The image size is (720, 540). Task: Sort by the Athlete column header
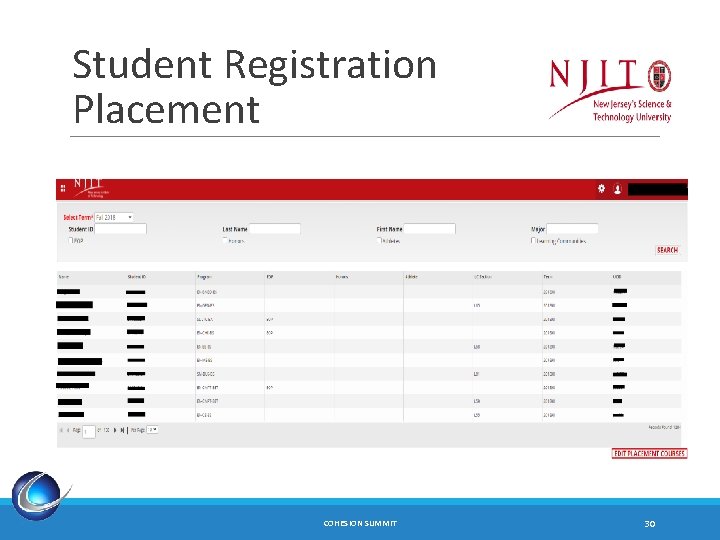point(411,277)
